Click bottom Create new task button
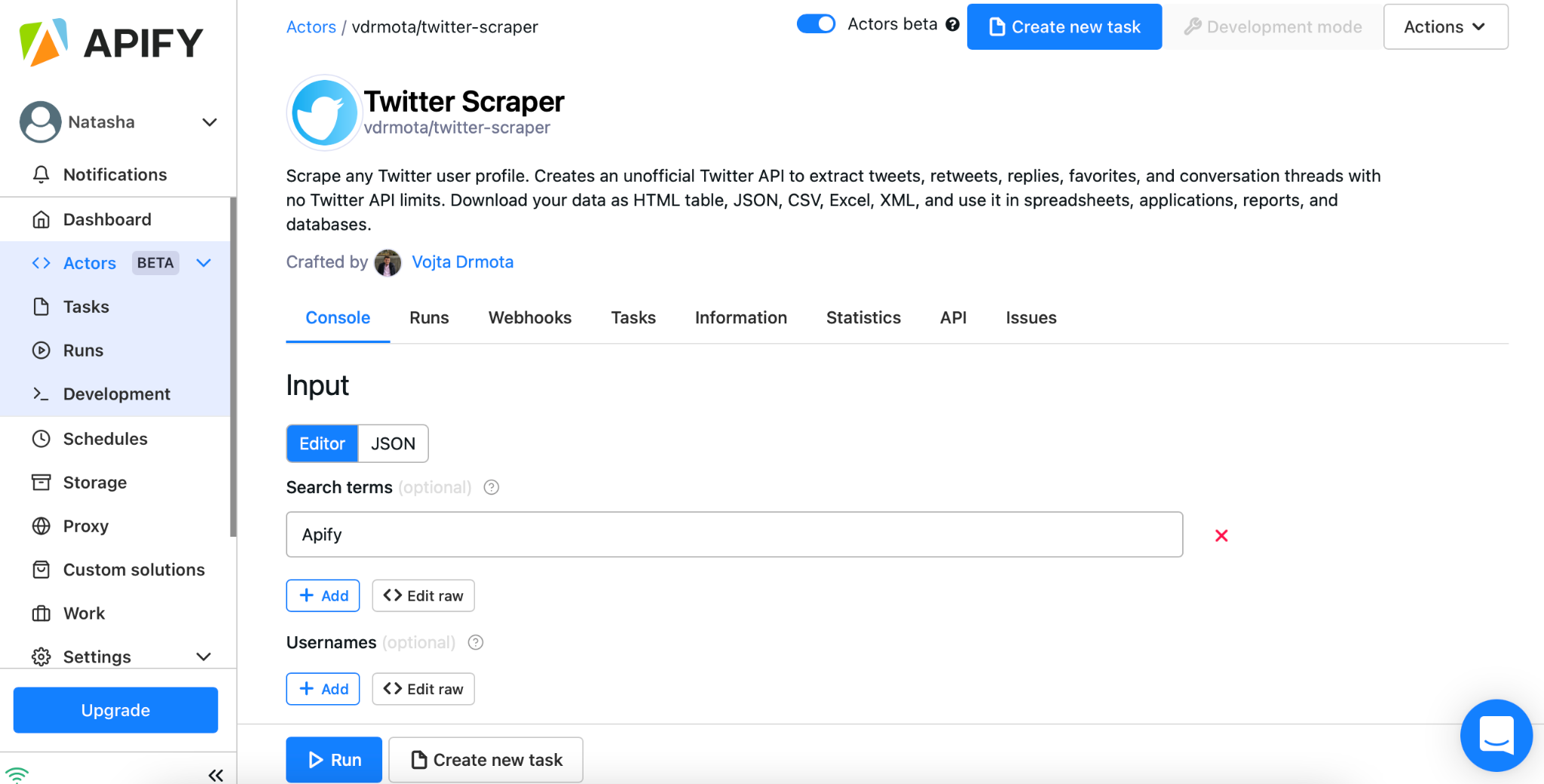The height and width of the screenshot is (784, 1544). [x=486, y=761]
